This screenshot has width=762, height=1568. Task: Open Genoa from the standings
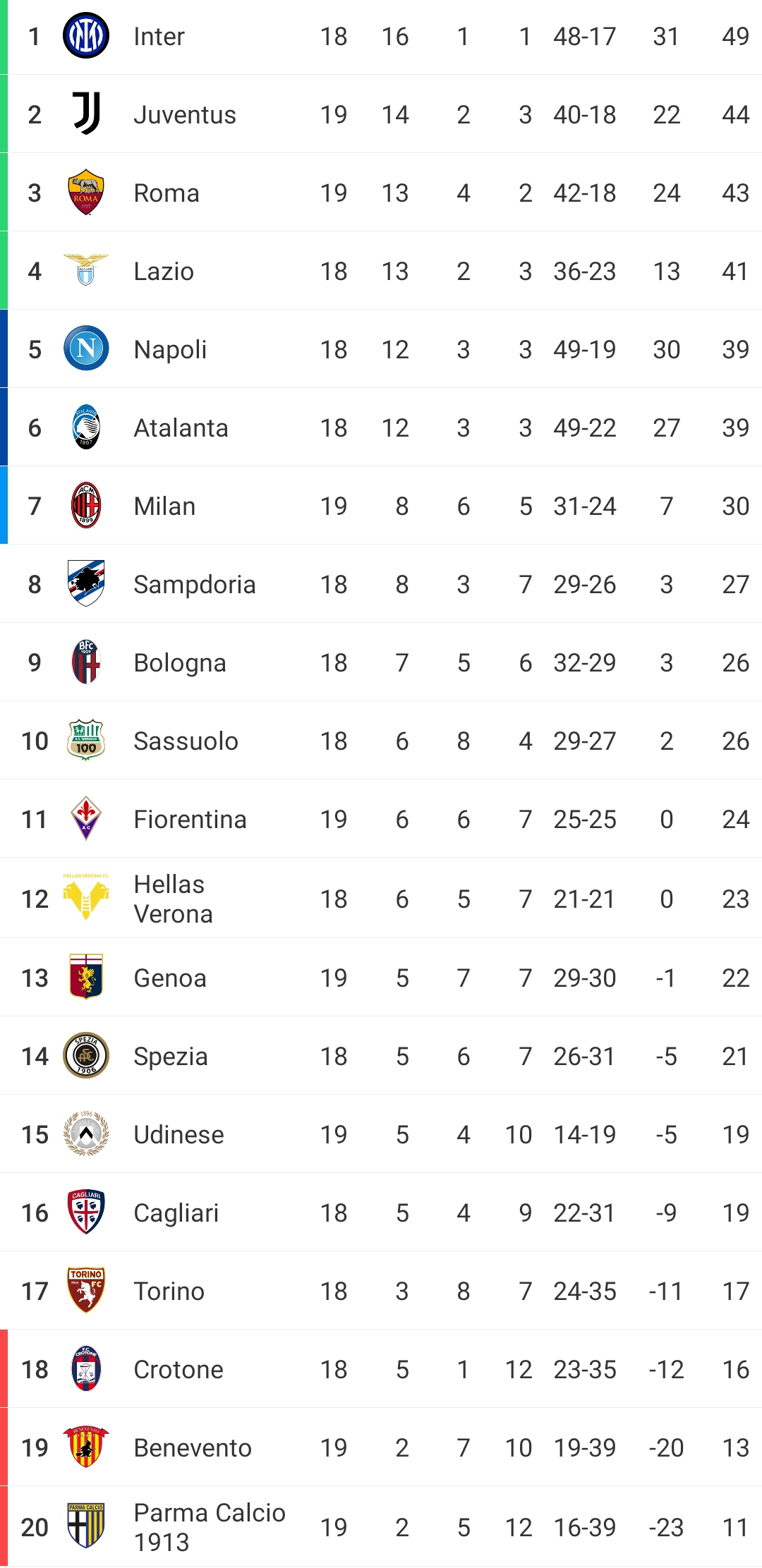coord(170,978)
